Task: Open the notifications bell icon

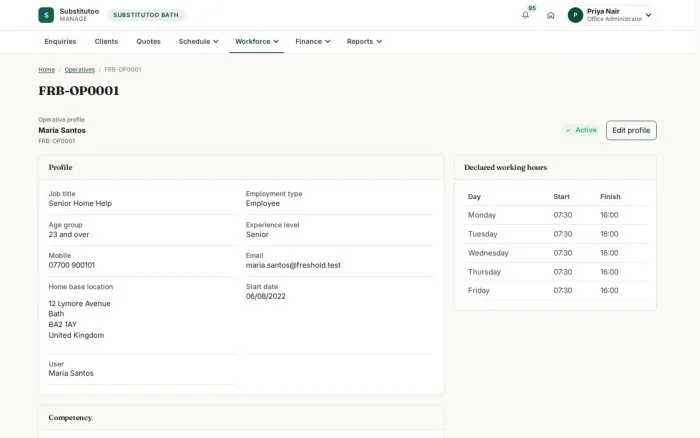Action: (525, 15)
